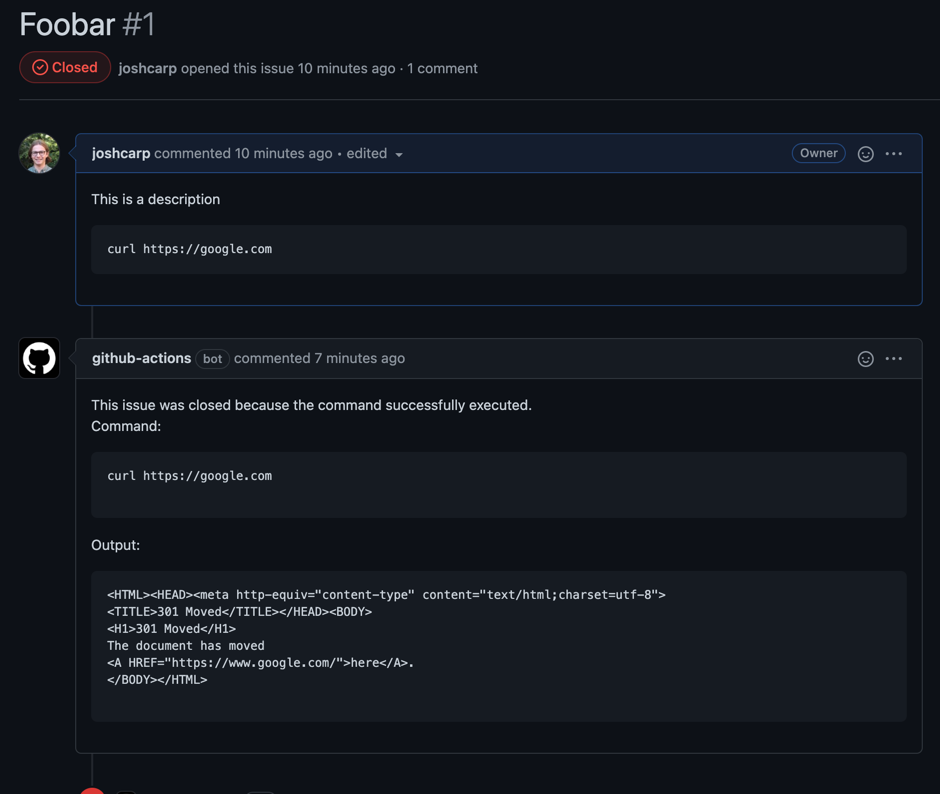Open joshcarp link in issue header
This screenshot has height=794, width=940.
coord(147,68)
